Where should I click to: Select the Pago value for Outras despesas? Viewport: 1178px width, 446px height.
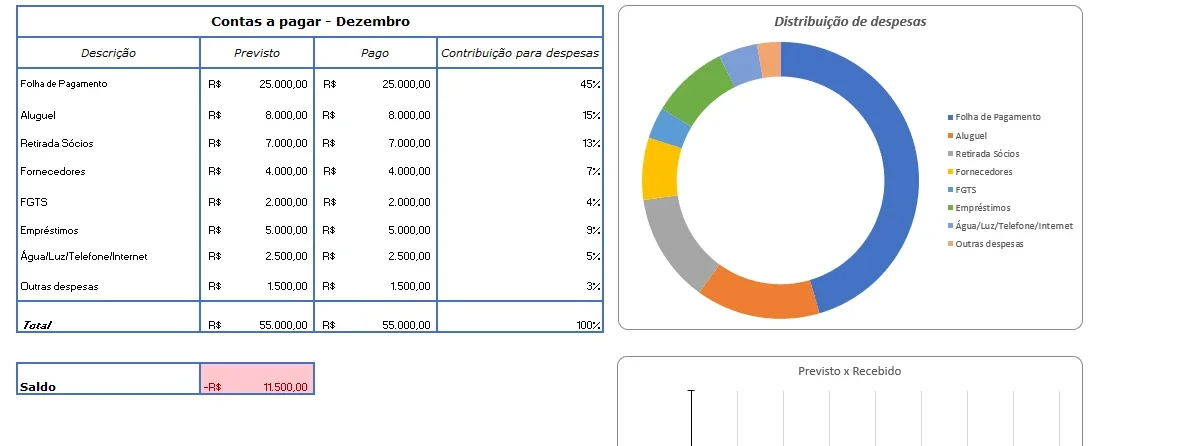(x=376, y=286)
